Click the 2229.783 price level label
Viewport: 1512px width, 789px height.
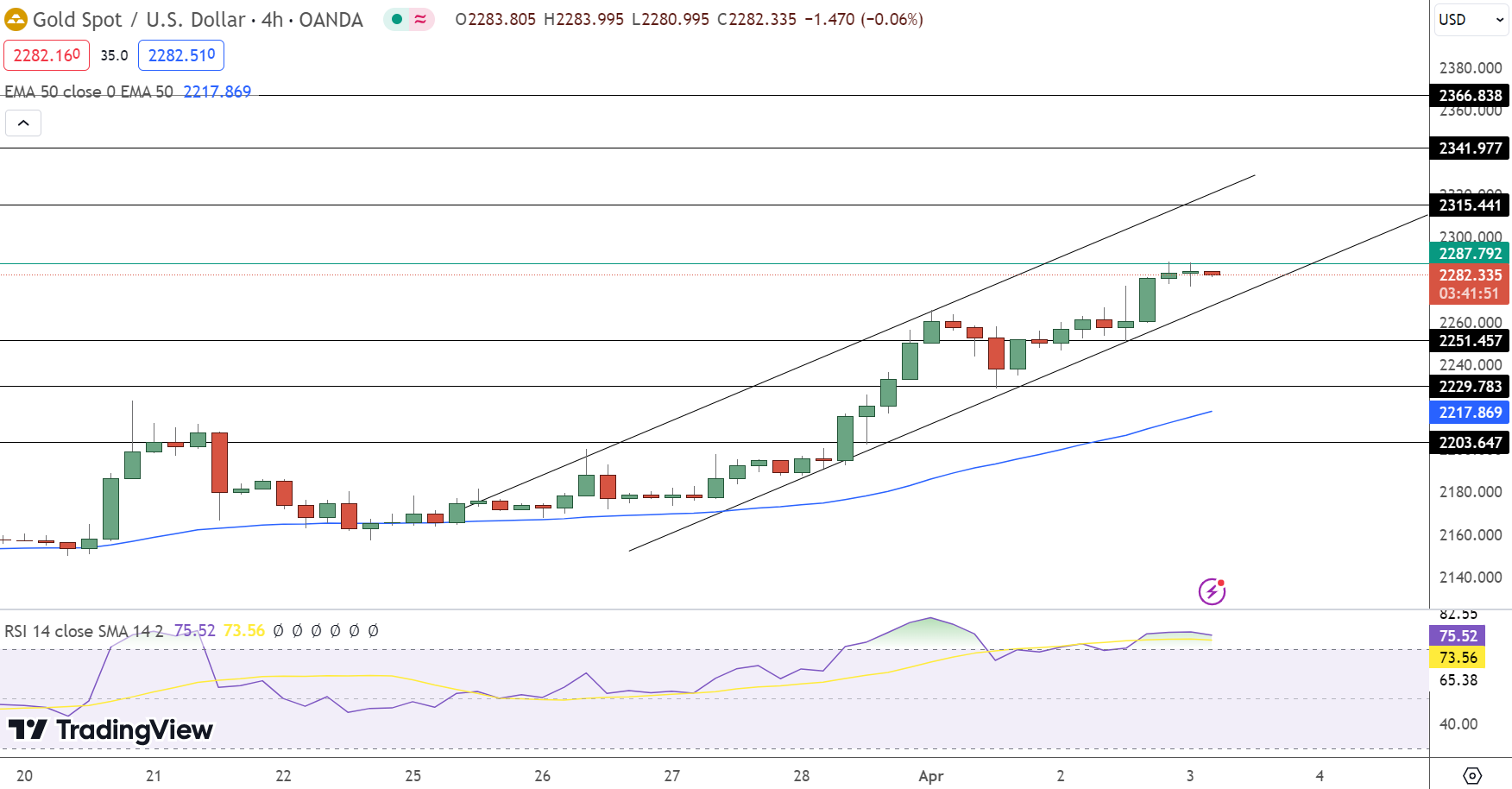tap(1470, 387)
